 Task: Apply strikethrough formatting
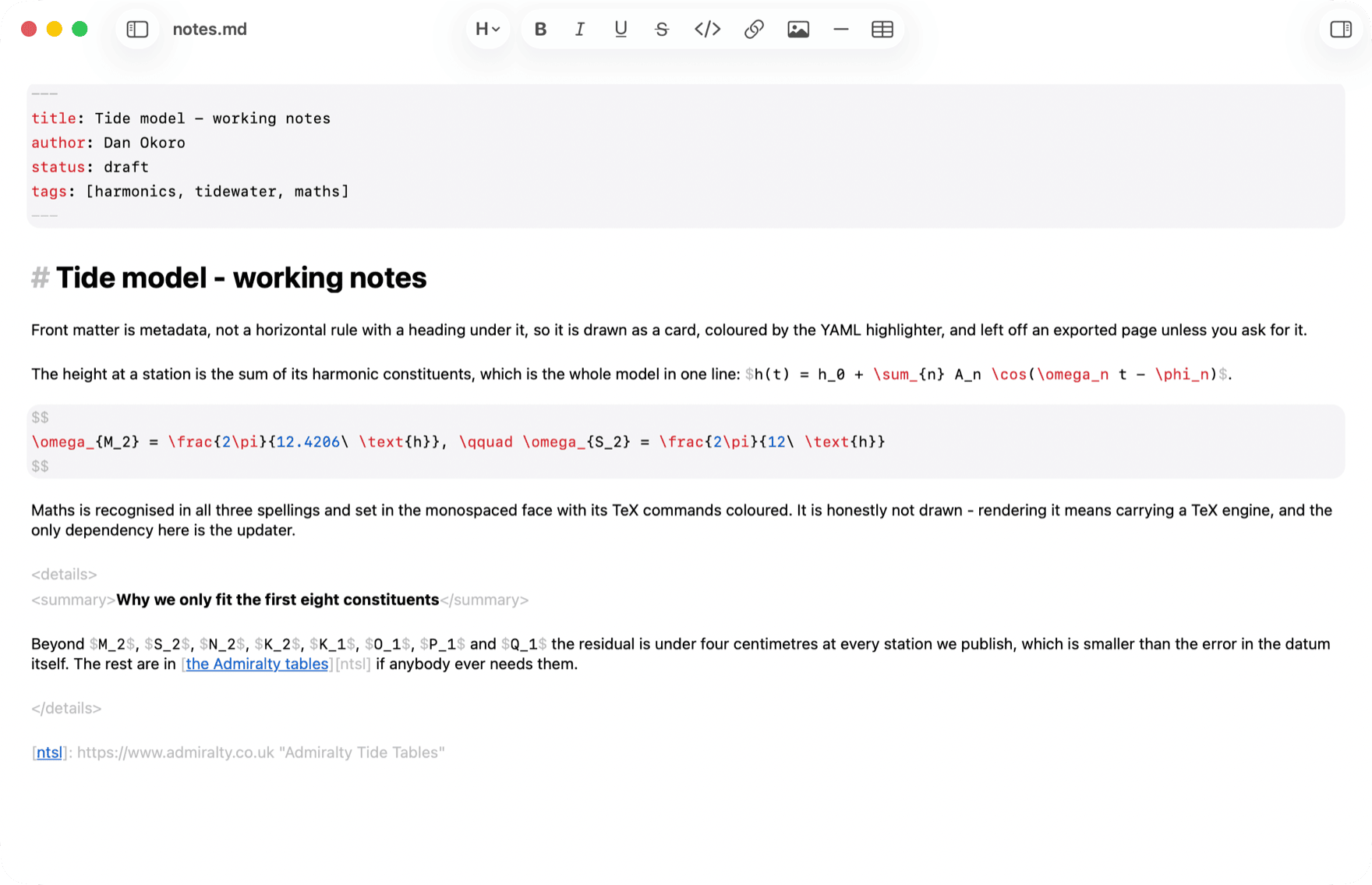[x=662, y=30]
